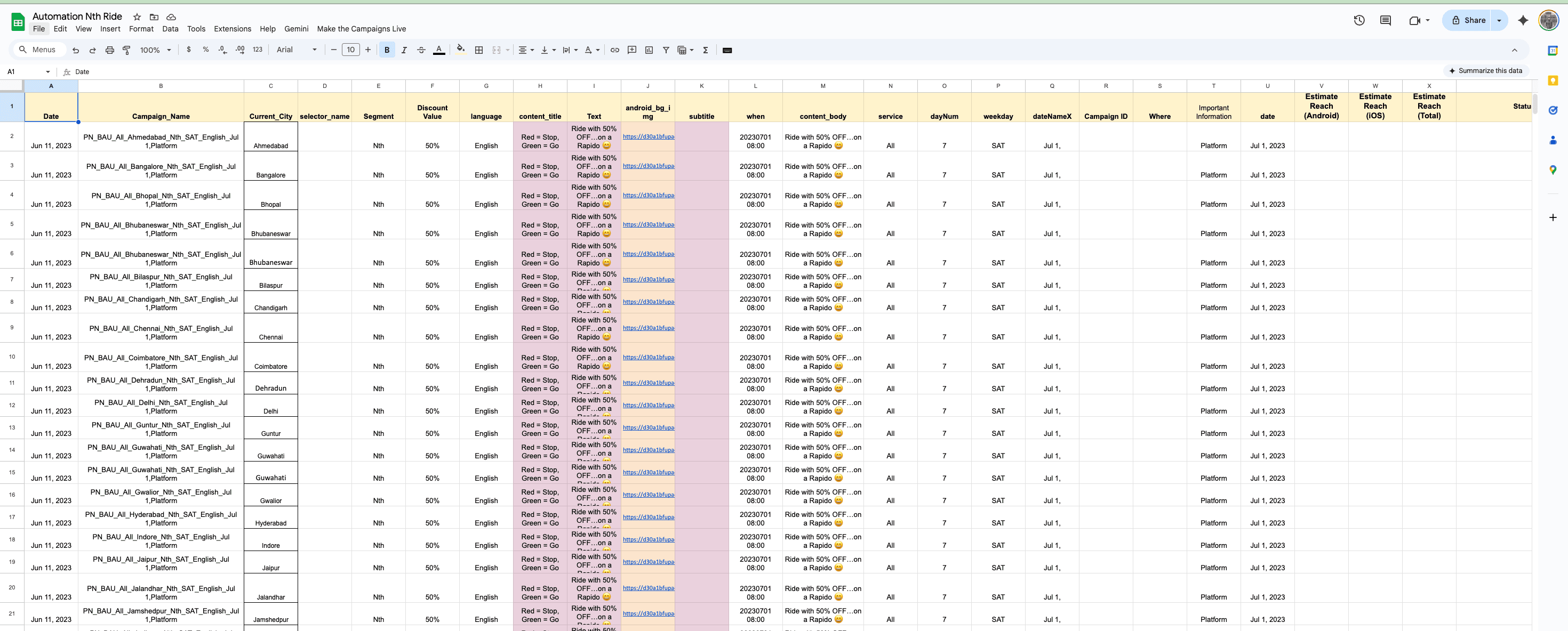Apply percent format to cells
1568x631 pixels.
tap(206, 50)
